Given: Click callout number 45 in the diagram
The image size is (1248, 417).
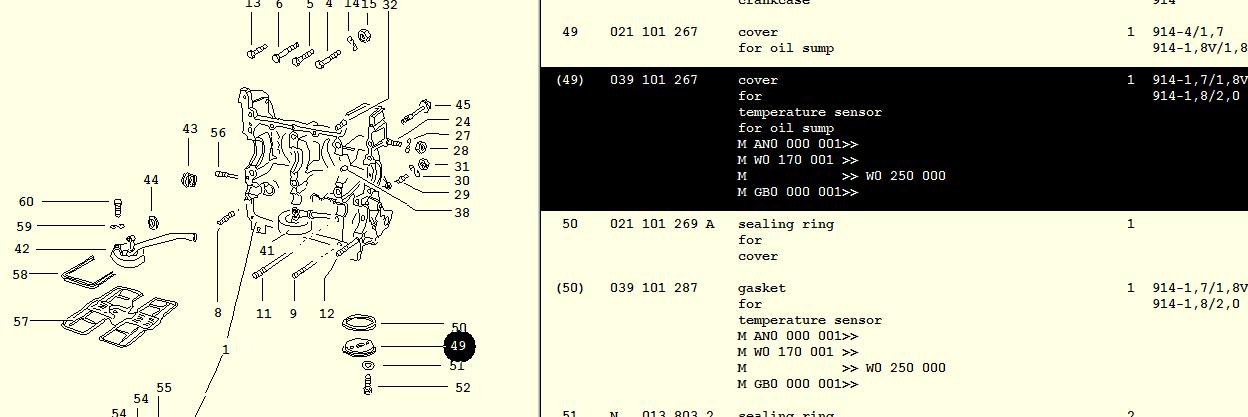Looking at the screenshot, I should 462,105.
